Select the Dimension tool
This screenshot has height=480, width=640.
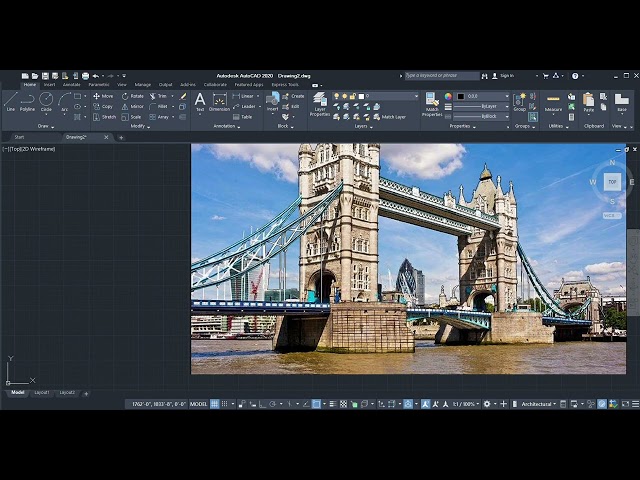pos(219,102)
